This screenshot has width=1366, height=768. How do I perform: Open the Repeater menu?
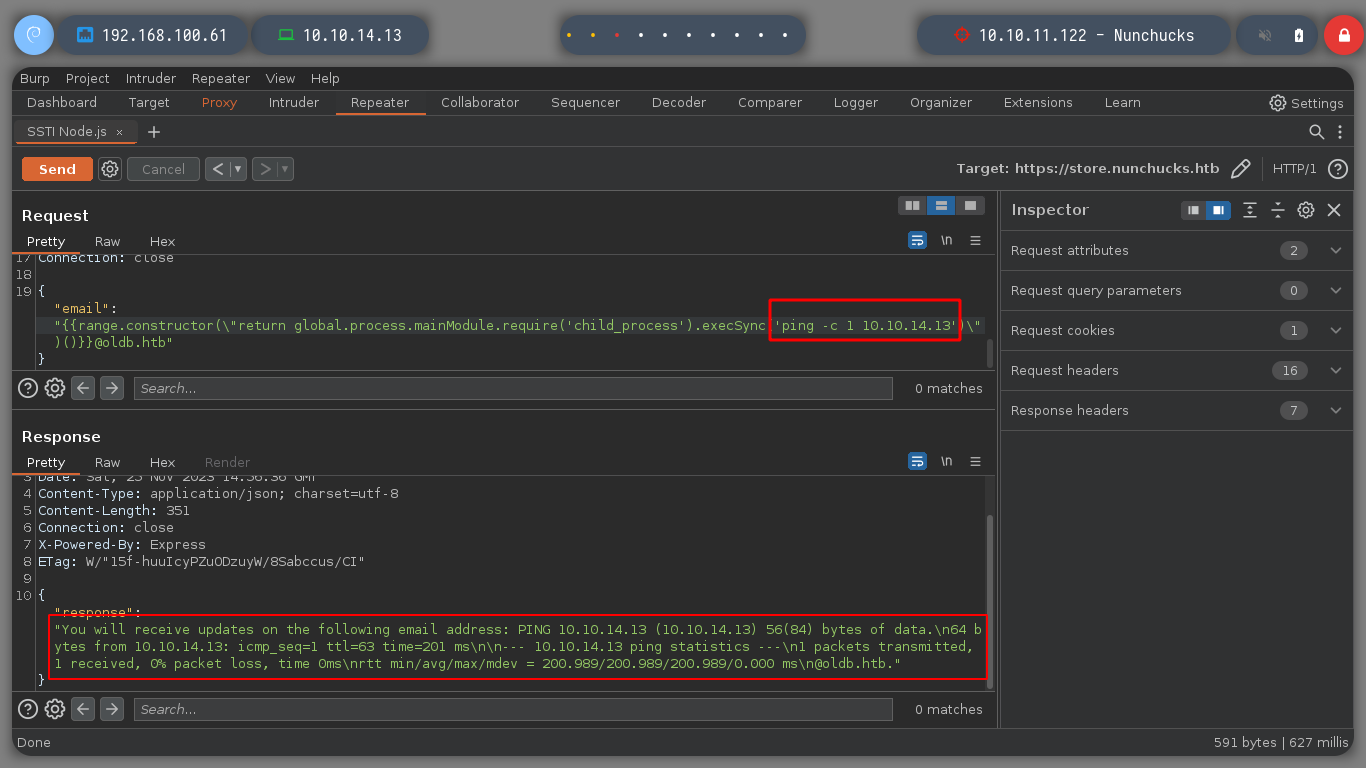click(221, 78)
